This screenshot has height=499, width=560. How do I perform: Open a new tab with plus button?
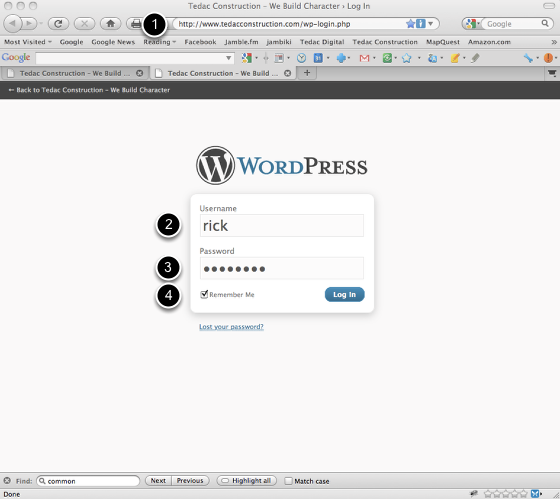click(307, 73)
